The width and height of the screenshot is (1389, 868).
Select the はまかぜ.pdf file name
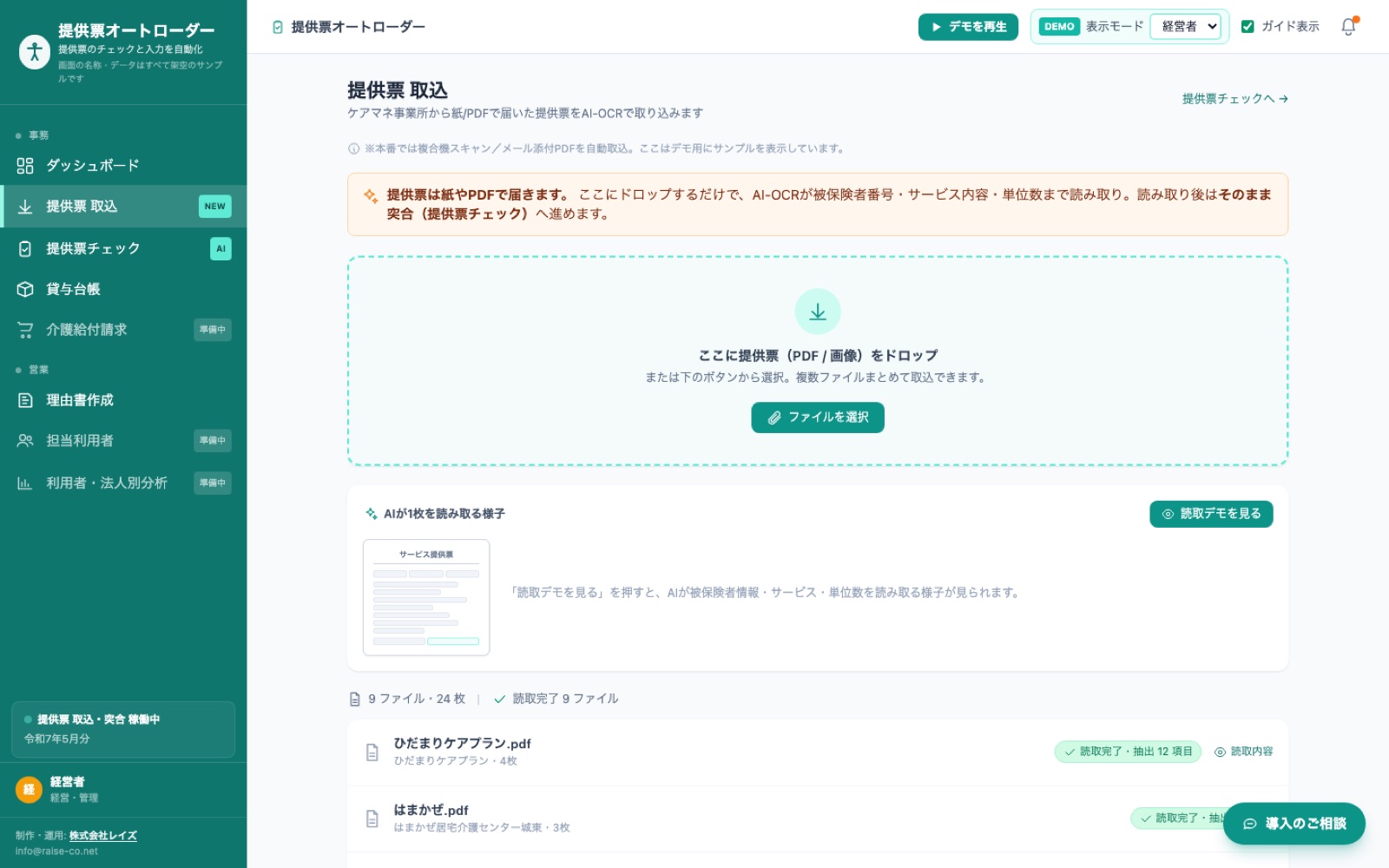point(431,810)
